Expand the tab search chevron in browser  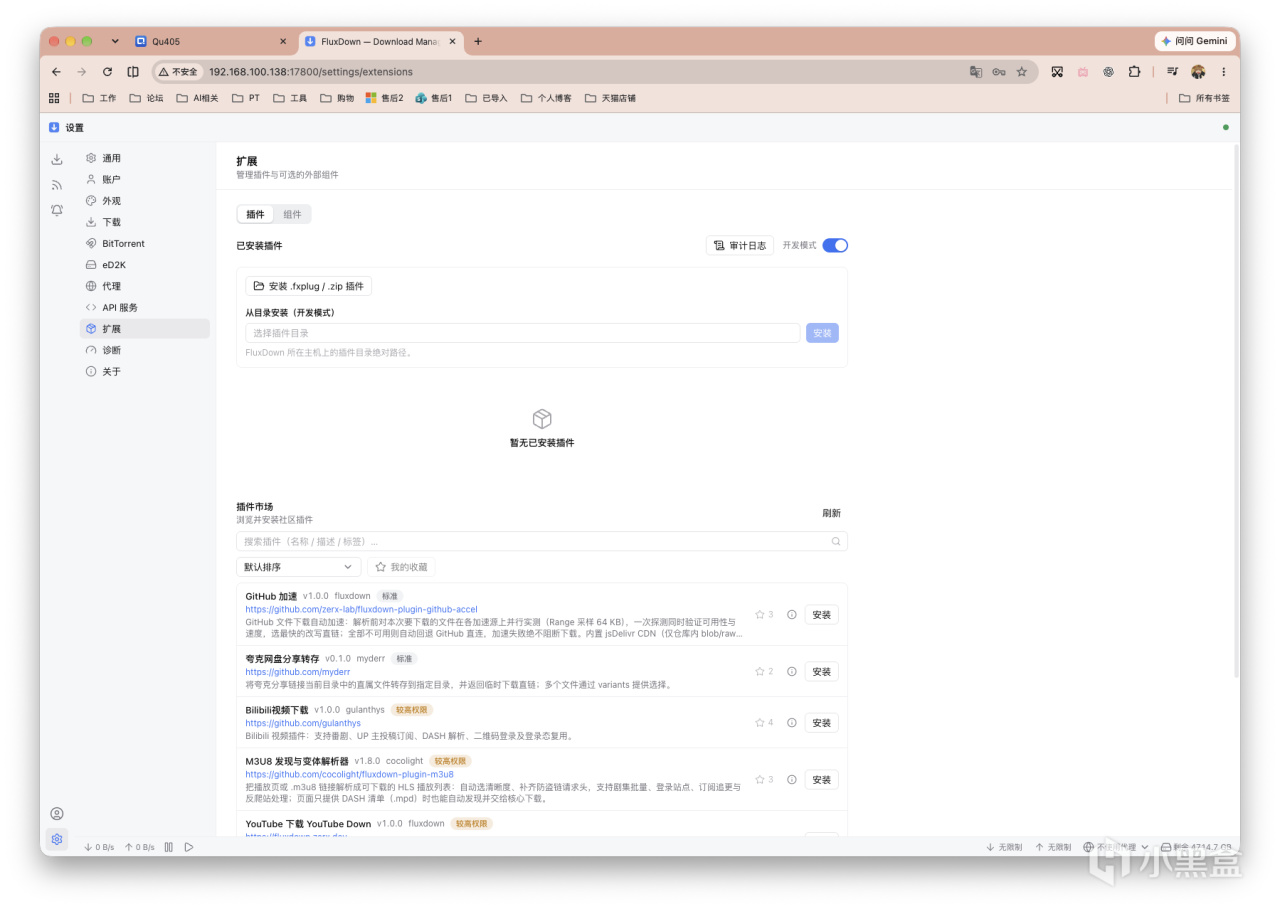115,41
